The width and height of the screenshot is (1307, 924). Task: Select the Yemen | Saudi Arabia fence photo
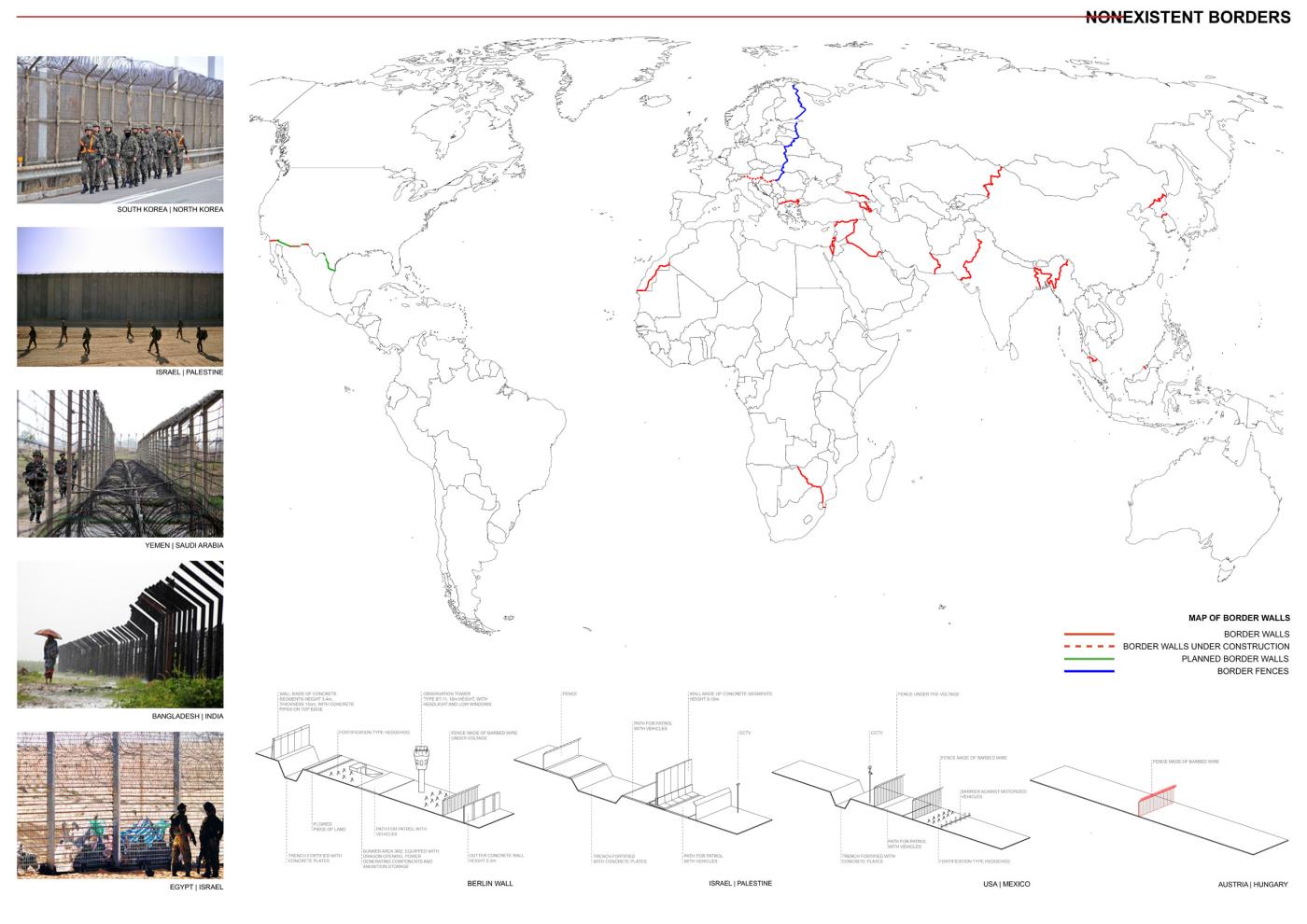(119, 463)
